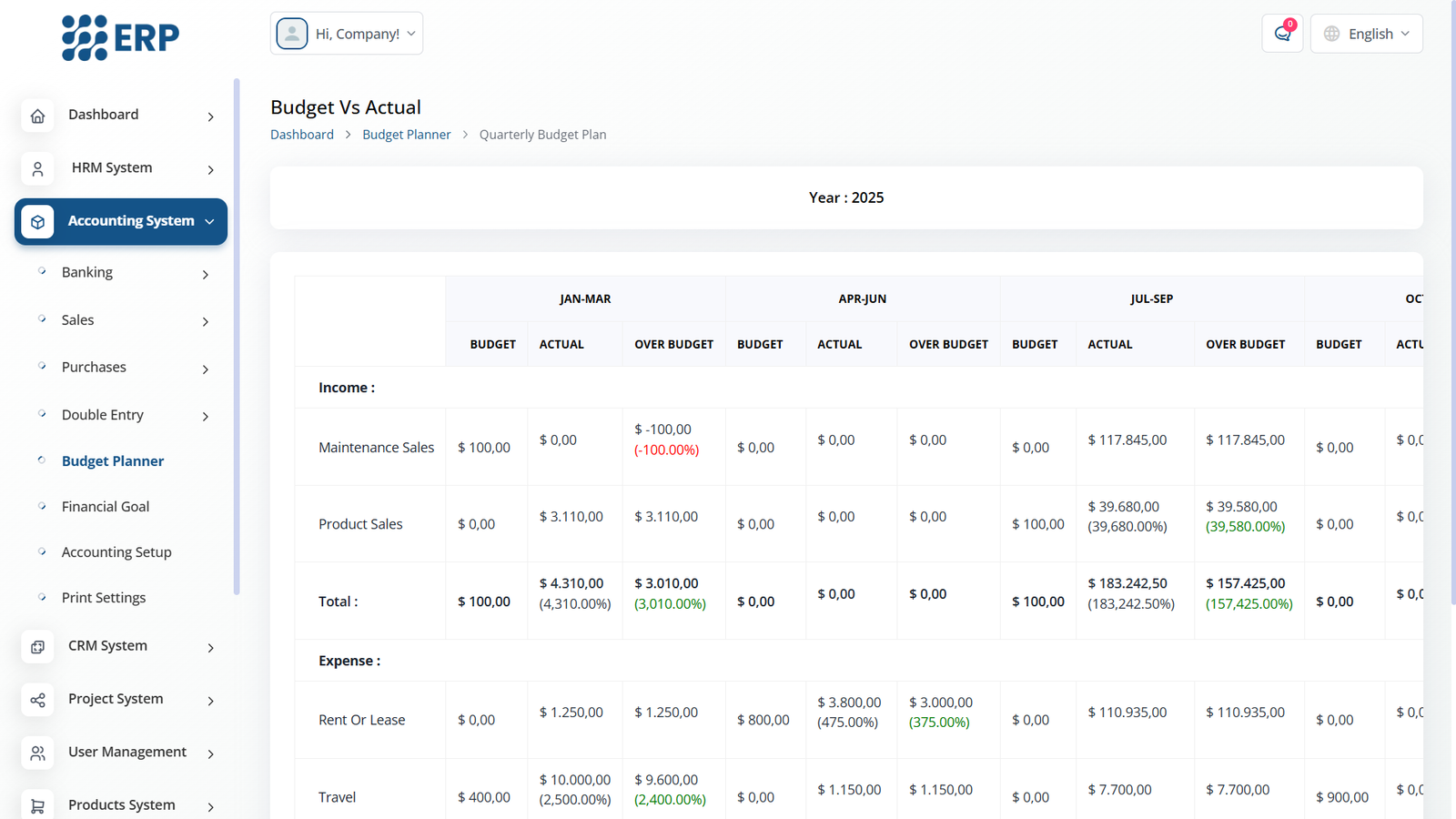Go to Dashboard breadcrumb link
The width and height of the screenshot is (1456, 819).
pyautogui.click(x=302, y=135)
